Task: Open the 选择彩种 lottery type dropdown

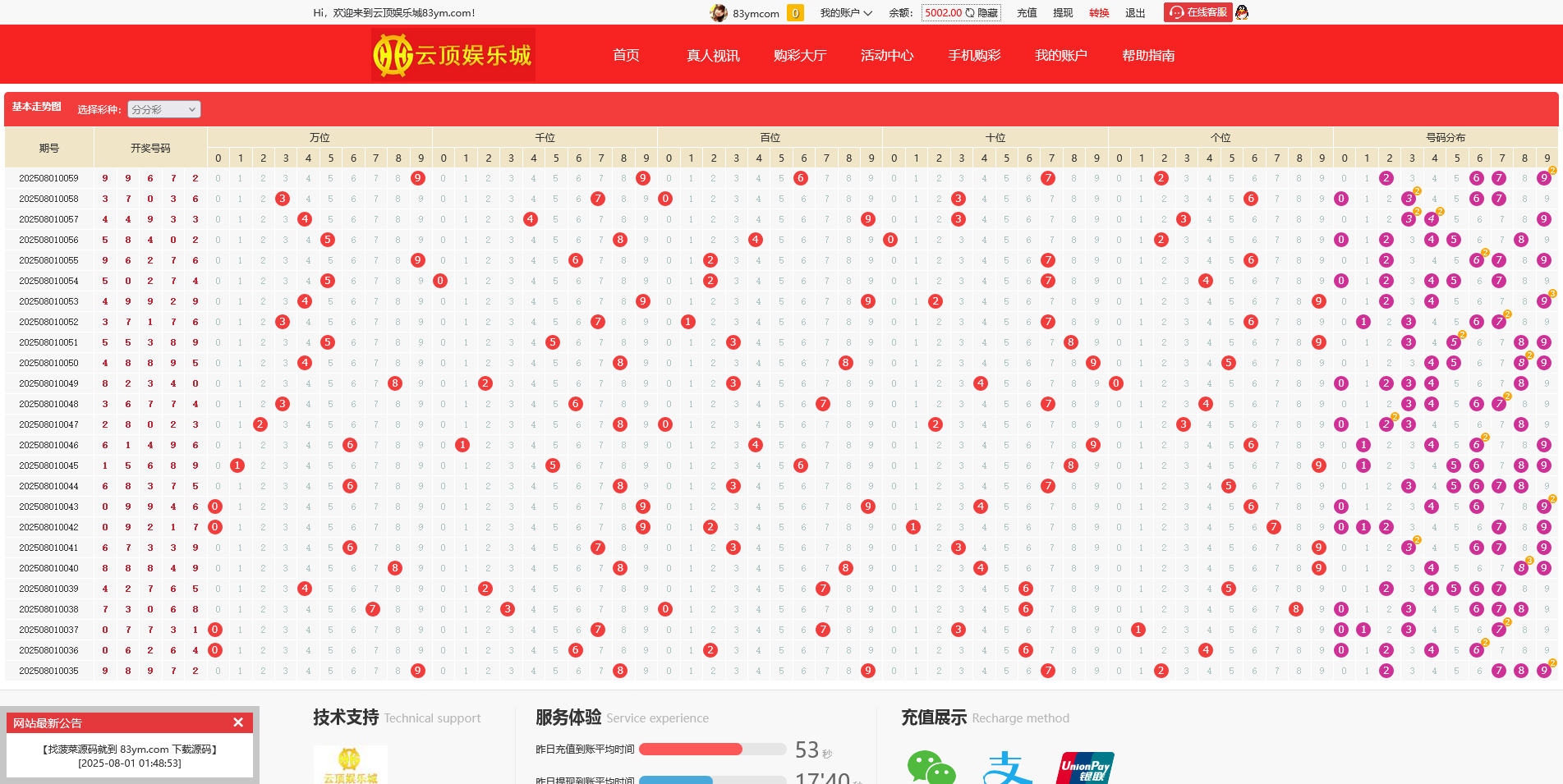Action: (163, 109)
